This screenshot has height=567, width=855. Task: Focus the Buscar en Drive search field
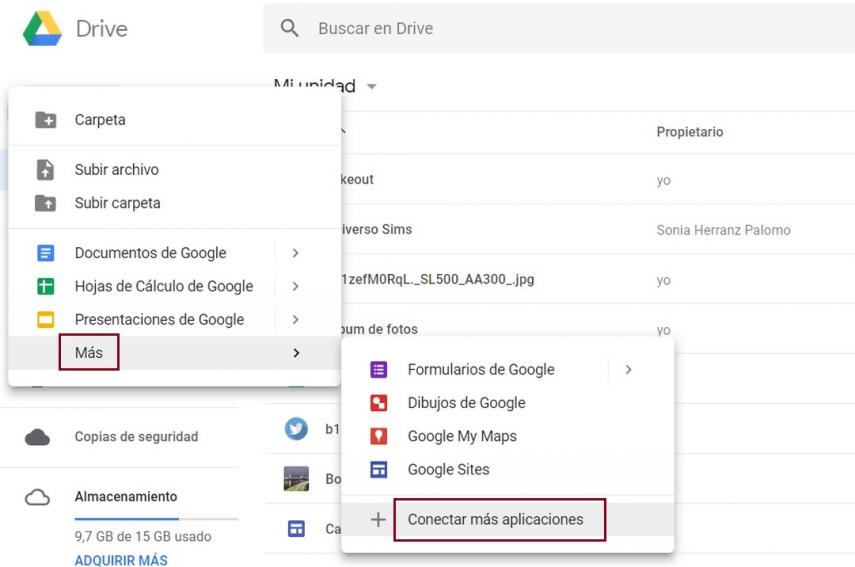(559, 28)
